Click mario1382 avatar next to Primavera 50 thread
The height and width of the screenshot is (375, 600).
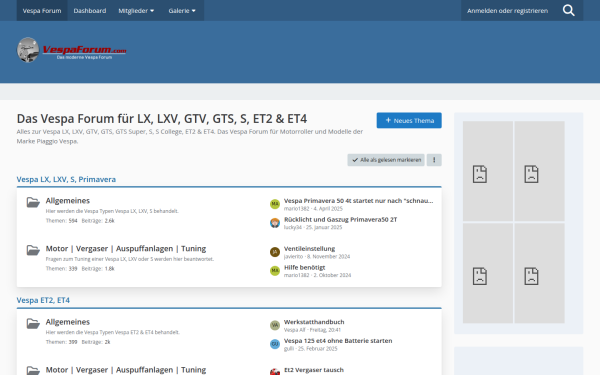pos(275,204)
